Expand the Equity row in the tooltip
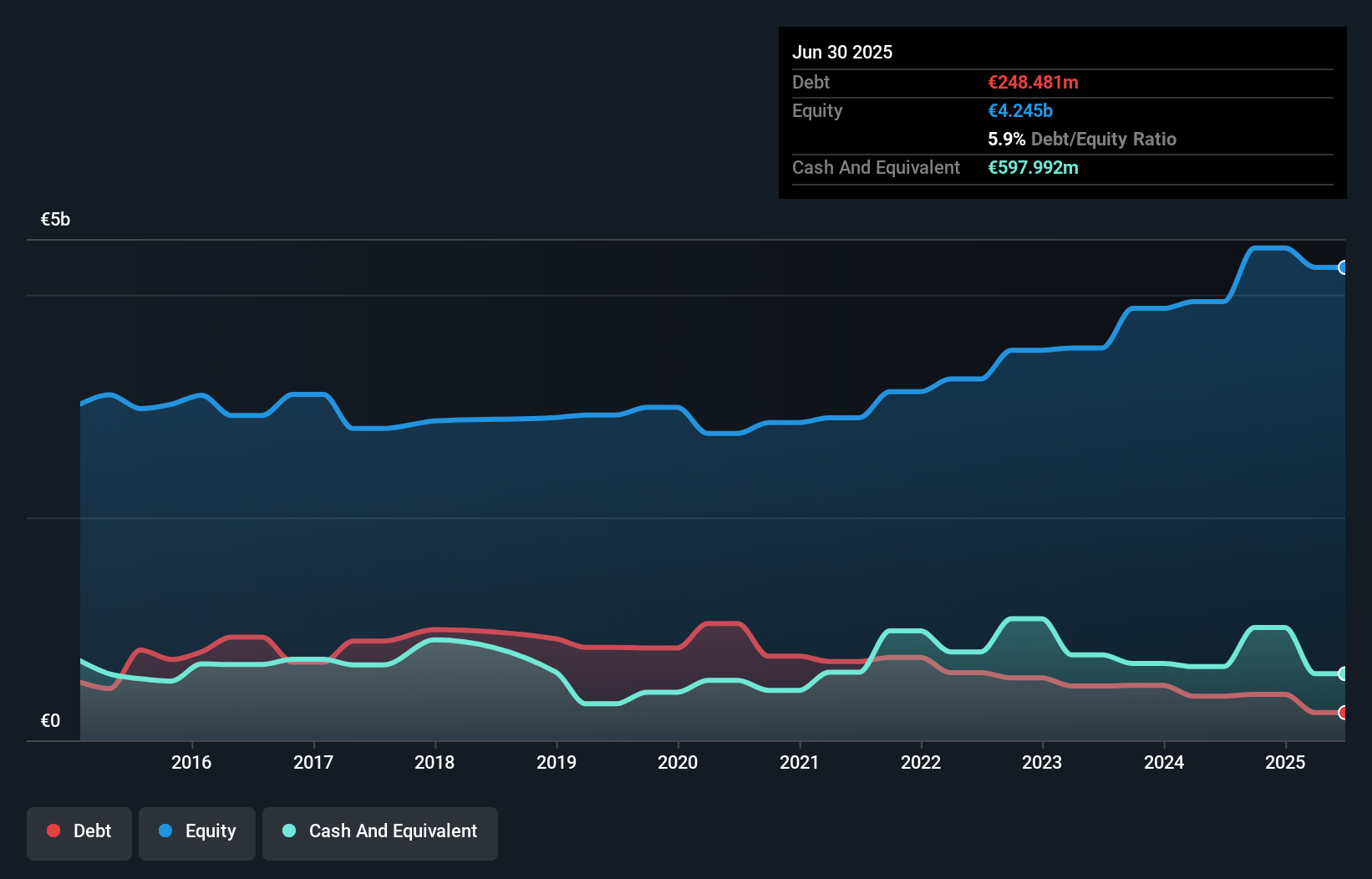Viewport: 1372px width, 879px height. pyautogui.click(x=816, y=110)
